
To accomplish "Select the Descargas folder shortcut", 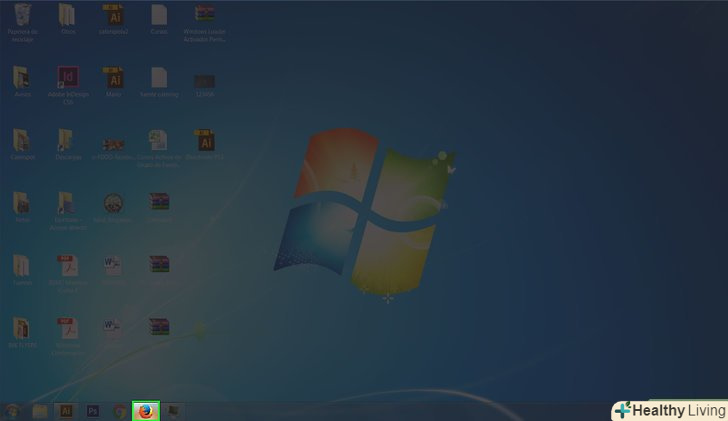I will [x=68, y=145].
